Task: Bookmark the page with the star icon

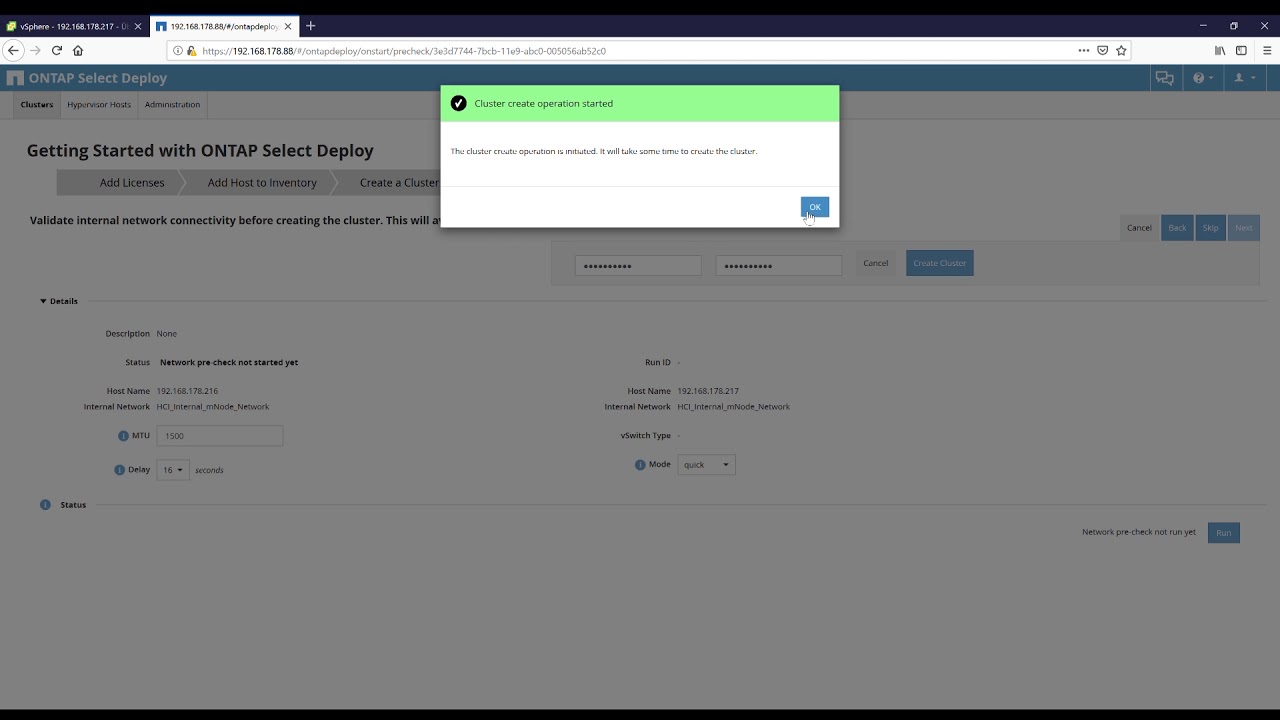Action: point(1121,50)
